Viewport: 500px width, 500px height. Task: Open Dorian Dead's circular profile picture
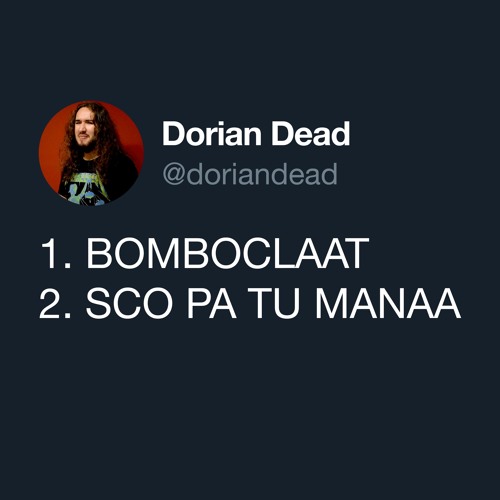point(91,153)
